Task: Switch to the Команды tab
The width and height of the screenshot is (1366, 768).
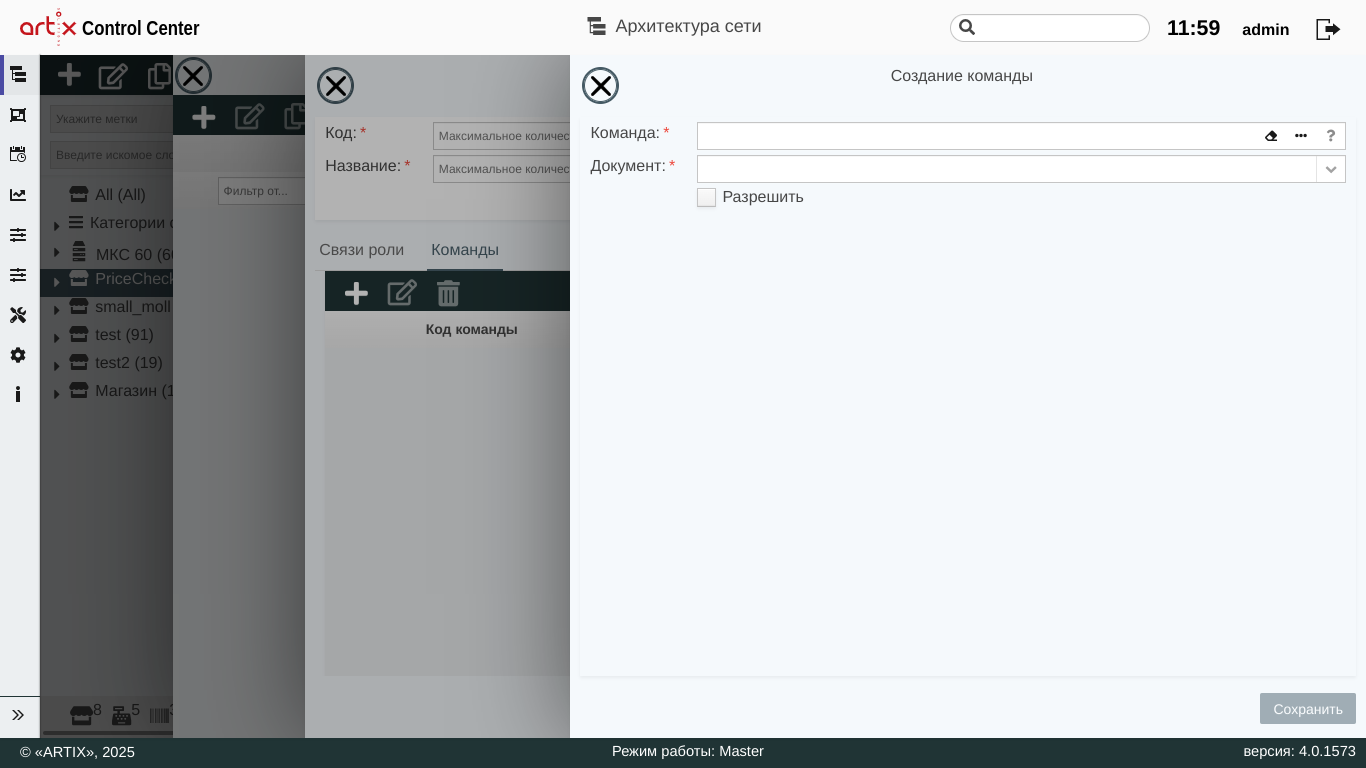Action: [x=464, y=250]
